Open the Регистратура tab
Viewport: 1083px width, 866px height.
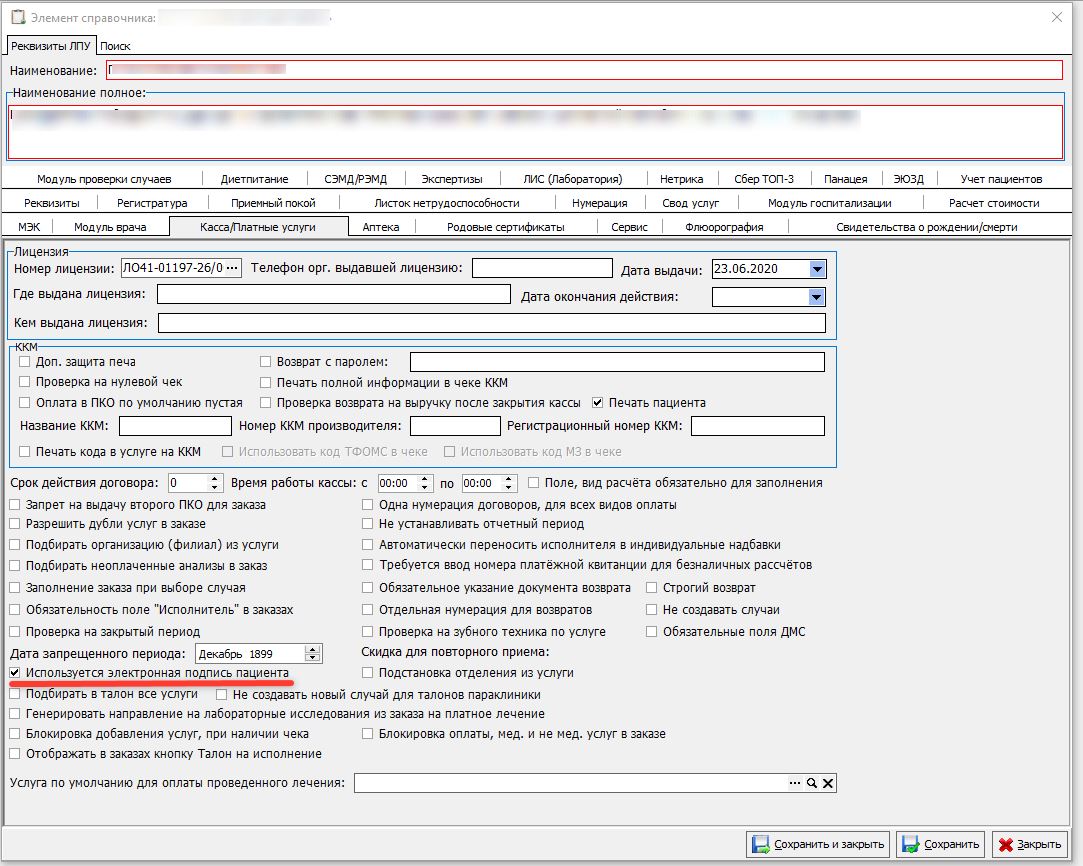(152, 203)
